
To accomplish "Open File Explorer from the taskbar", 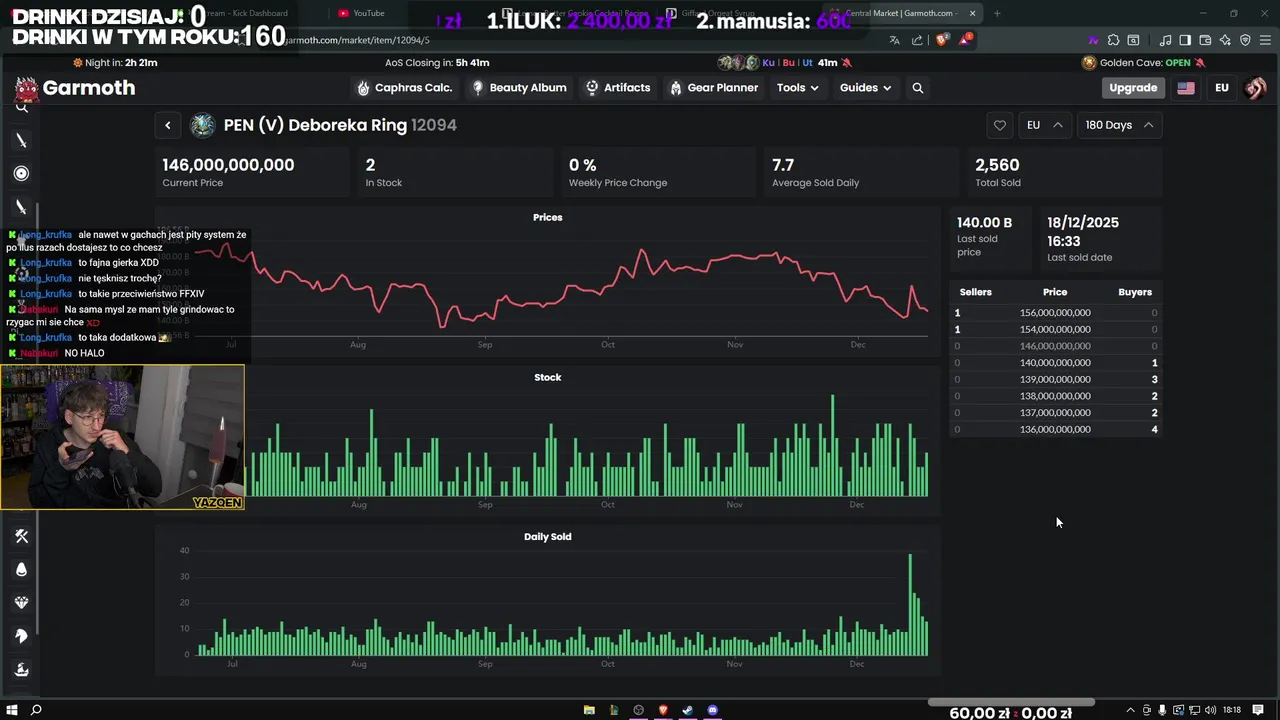I will pyautogui.click(x=589, y=710).
